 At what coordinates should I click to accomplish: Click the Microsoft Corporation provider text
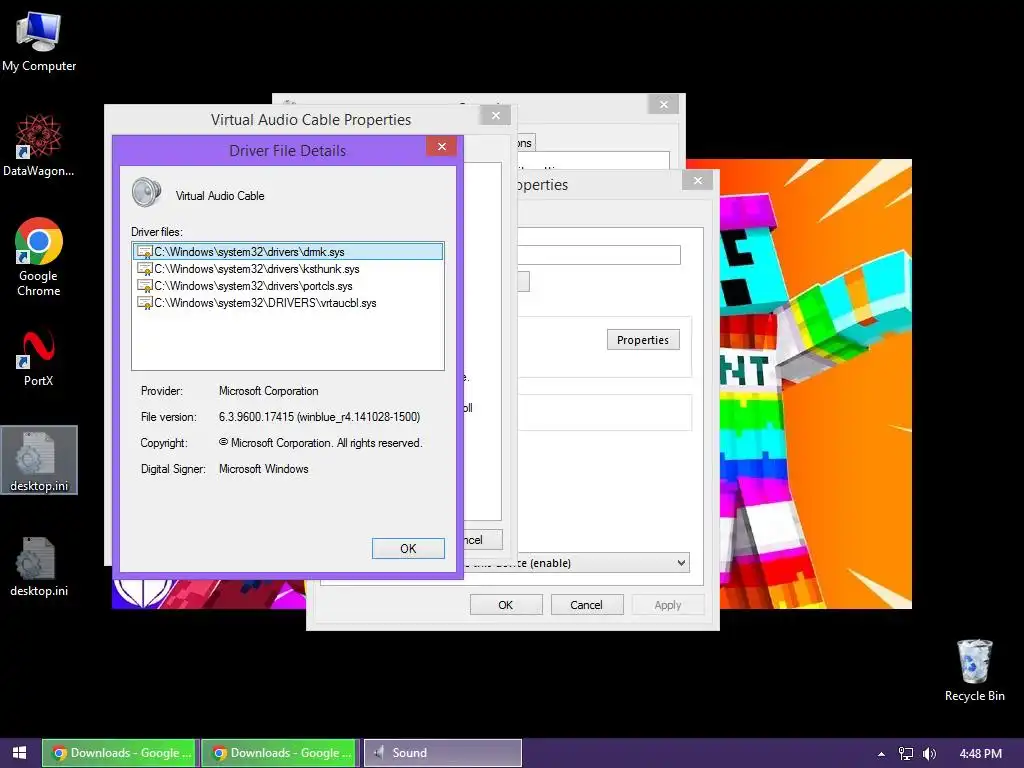[268, 391]
